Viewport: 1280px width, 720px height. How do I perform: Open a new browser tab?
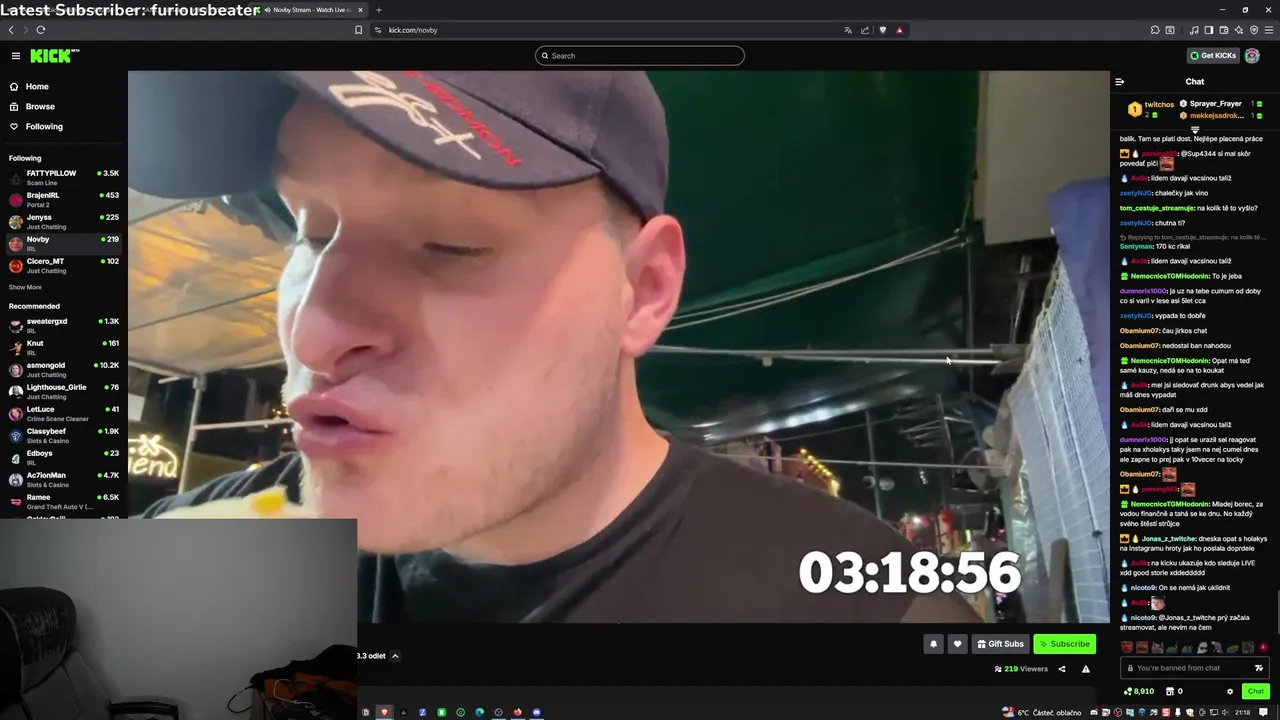coord(378,10)
